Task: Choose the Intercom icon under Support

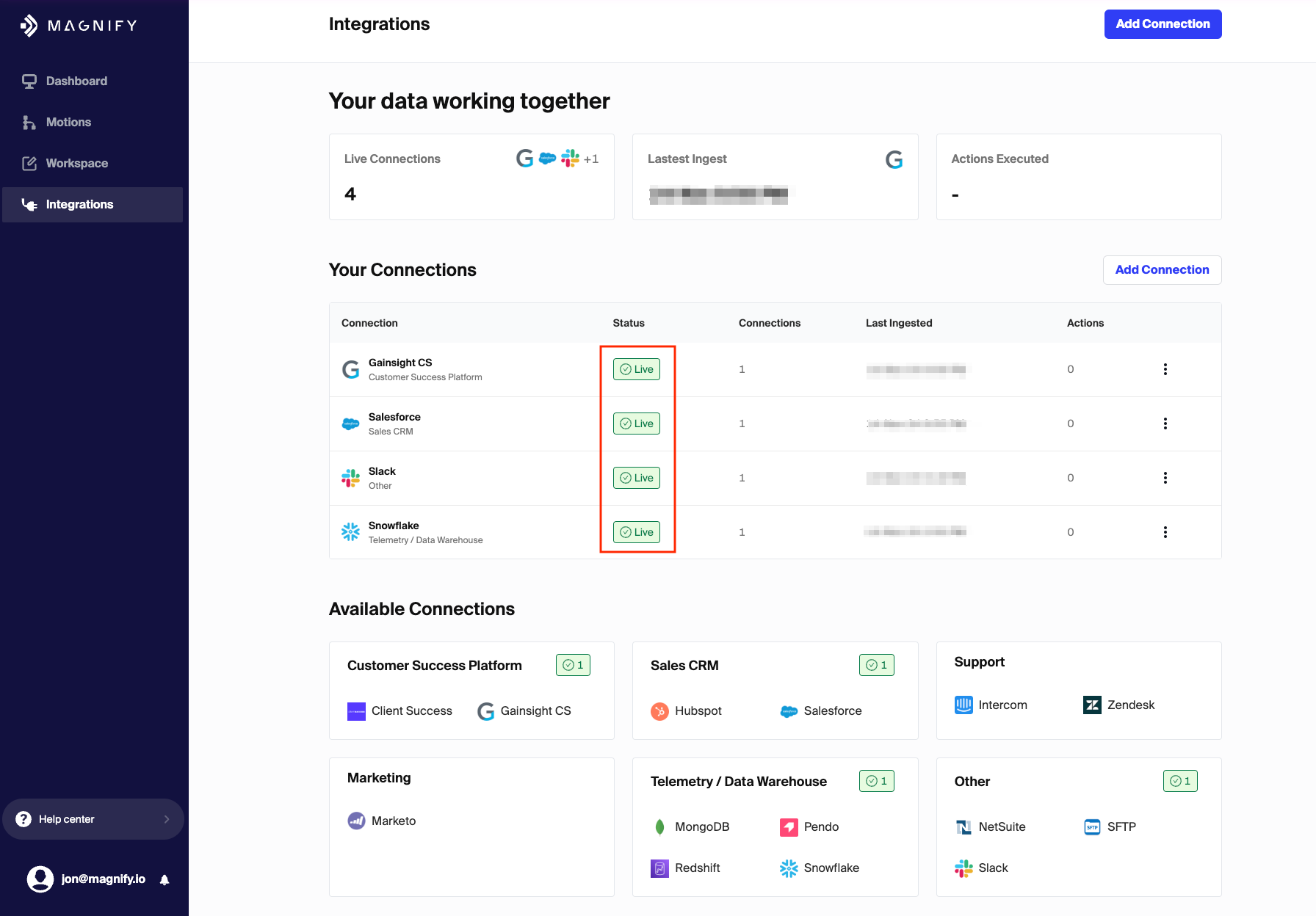Action: [963, 705]
